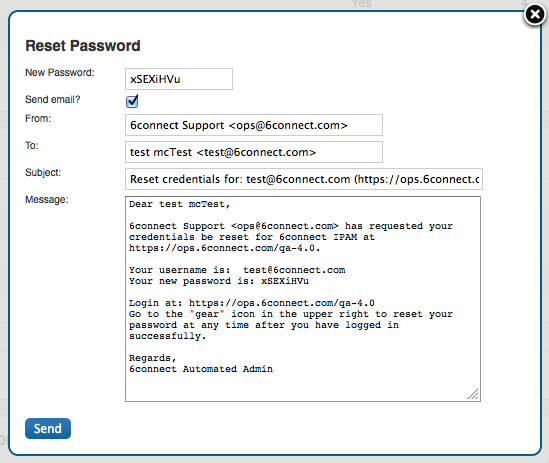This screenshot has width=549, height=463.
Task: Click the 'To:' label
Action: pyautogui.click(x=32, y=145)
